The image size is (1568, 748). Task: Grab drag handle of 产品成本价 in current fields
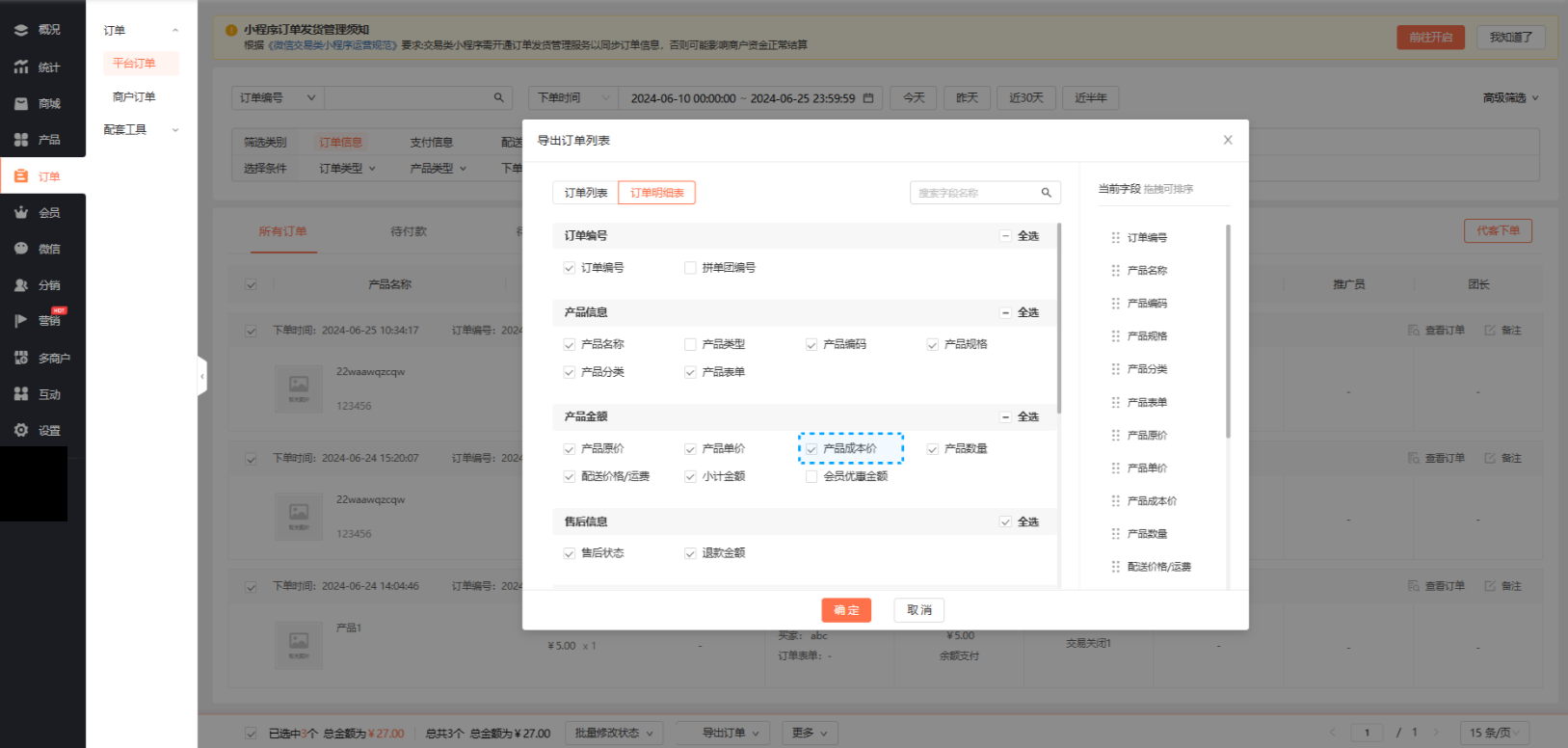point(1115,500)
